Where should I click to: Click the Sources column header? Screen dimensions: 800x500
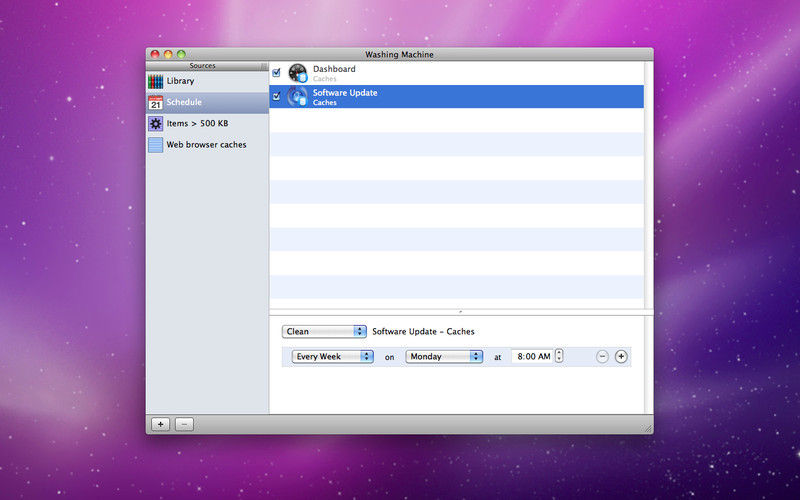203,66
